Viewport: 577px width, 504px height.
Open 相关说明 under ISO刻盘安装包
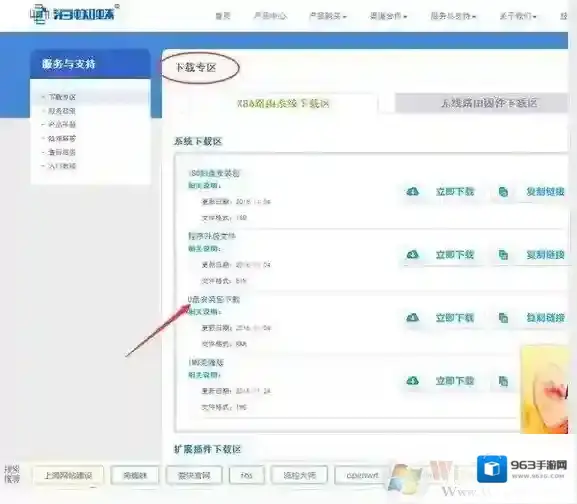pyautogui.click(x=204, y=185)
